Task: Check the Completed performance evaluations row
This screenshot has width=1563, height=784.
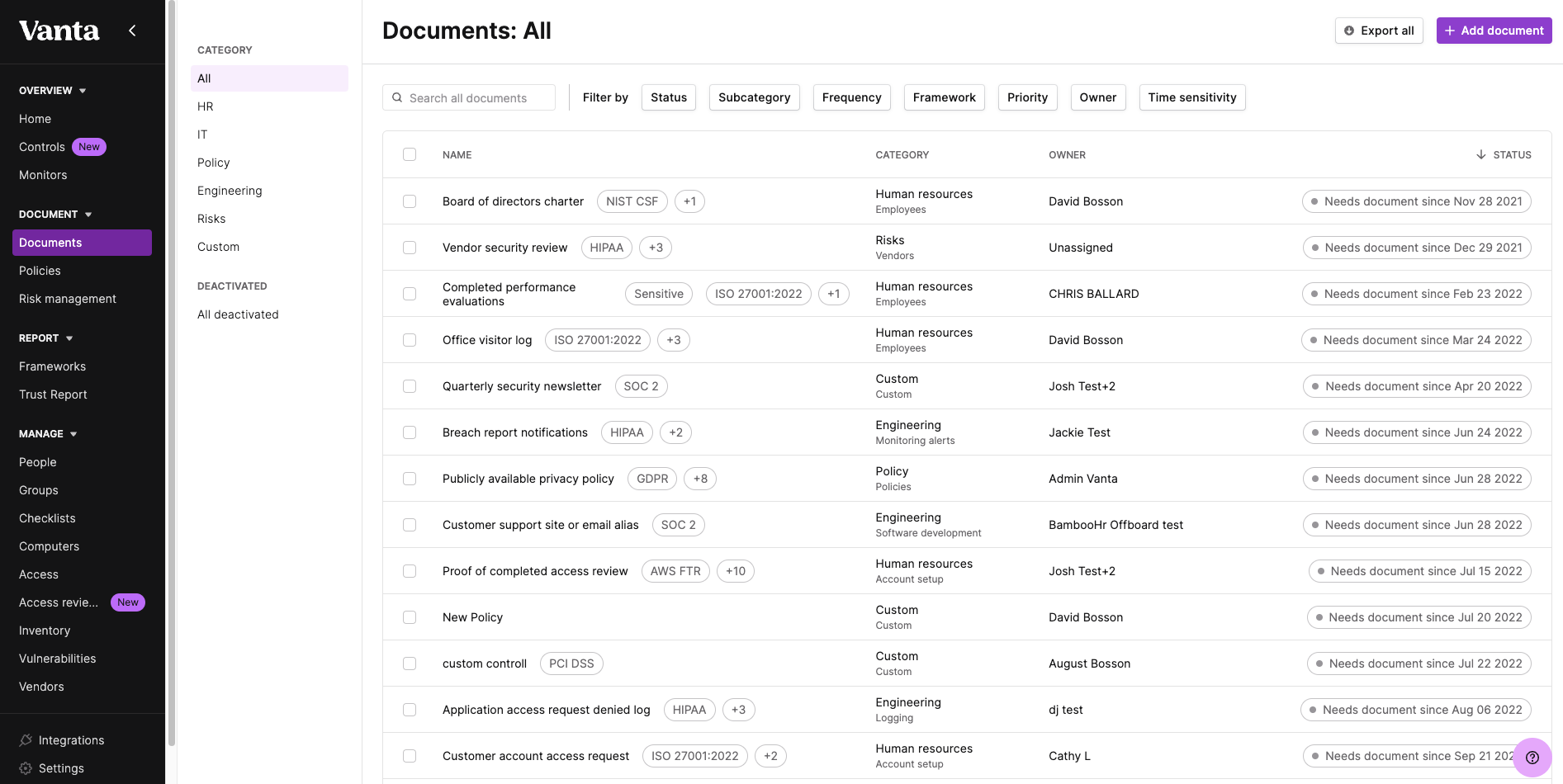Action: pos(410,294)
